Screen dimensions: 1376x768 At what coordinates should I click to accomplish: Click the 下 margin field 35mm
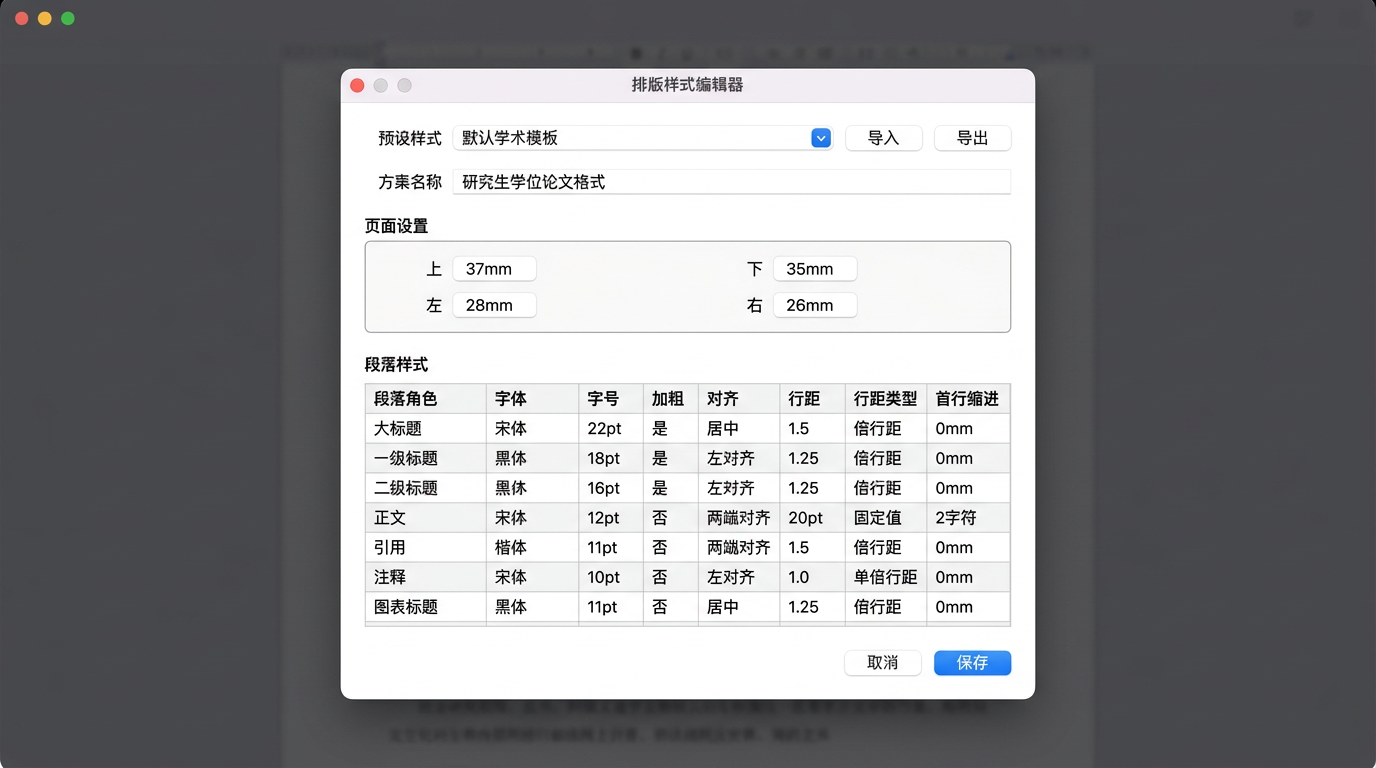click(815, 269)
